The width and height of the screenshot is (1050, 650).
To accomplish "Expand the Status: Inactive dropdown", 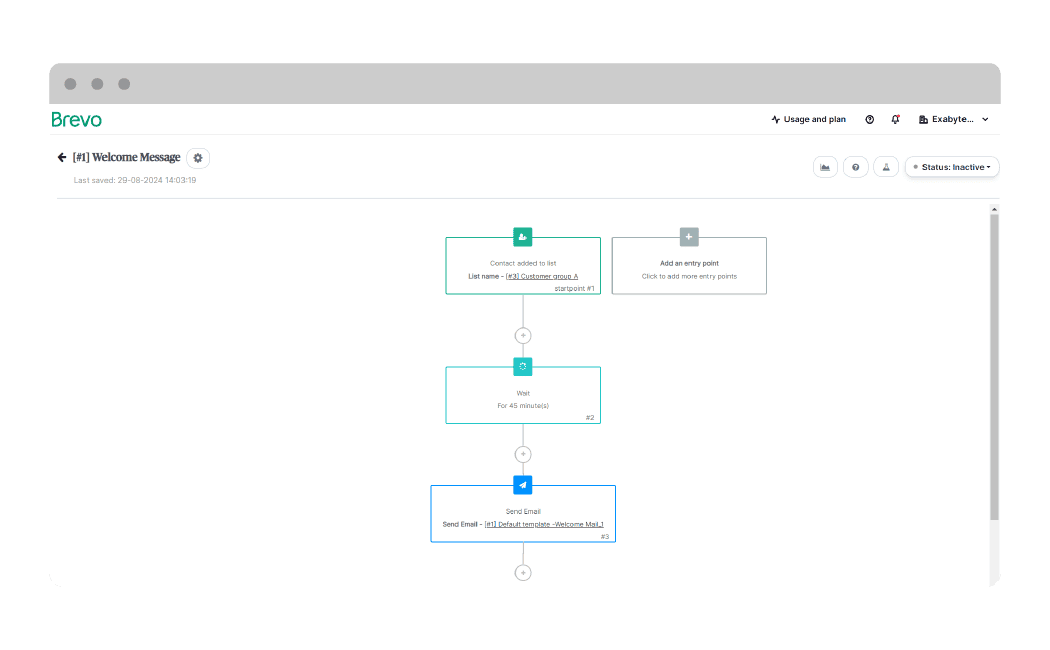I will pyautogui.click(x=952, y=167).
